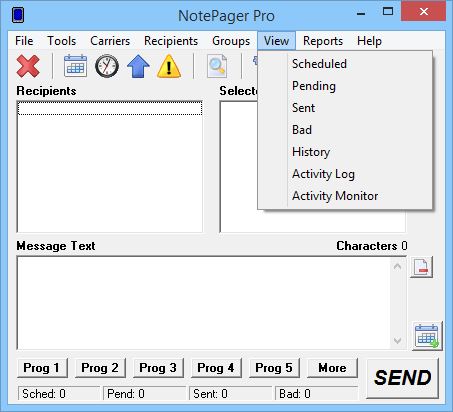Click the clear message document icon

tap(421, 267)
